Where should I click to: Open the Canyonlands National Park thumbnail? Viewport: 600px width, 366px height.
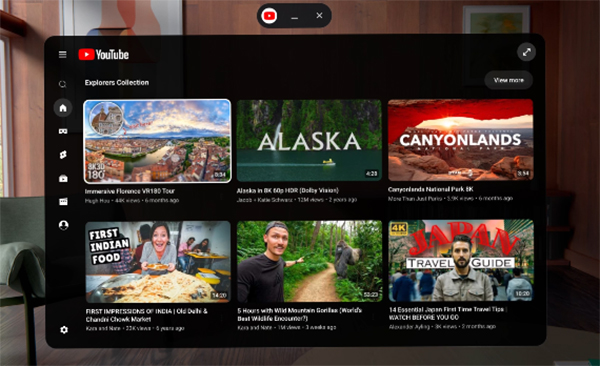pos(460,140)
